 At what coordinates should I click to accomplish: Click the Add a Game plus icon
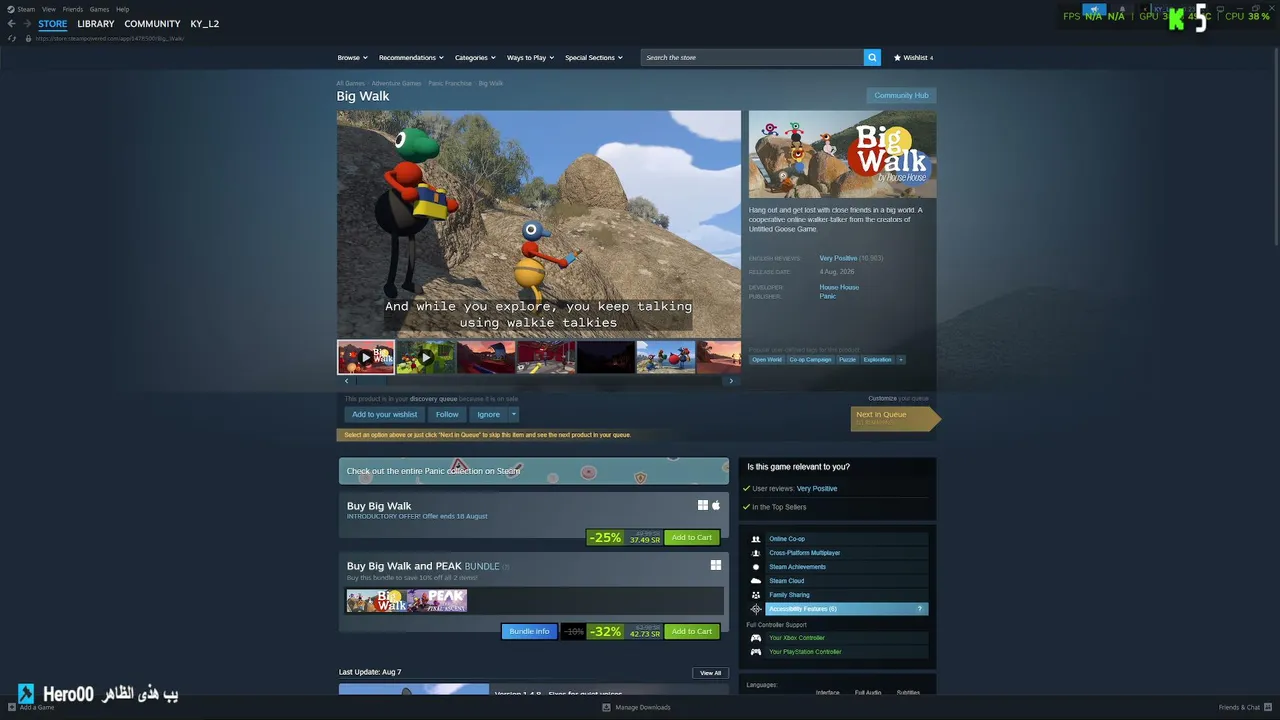point(12,707)
